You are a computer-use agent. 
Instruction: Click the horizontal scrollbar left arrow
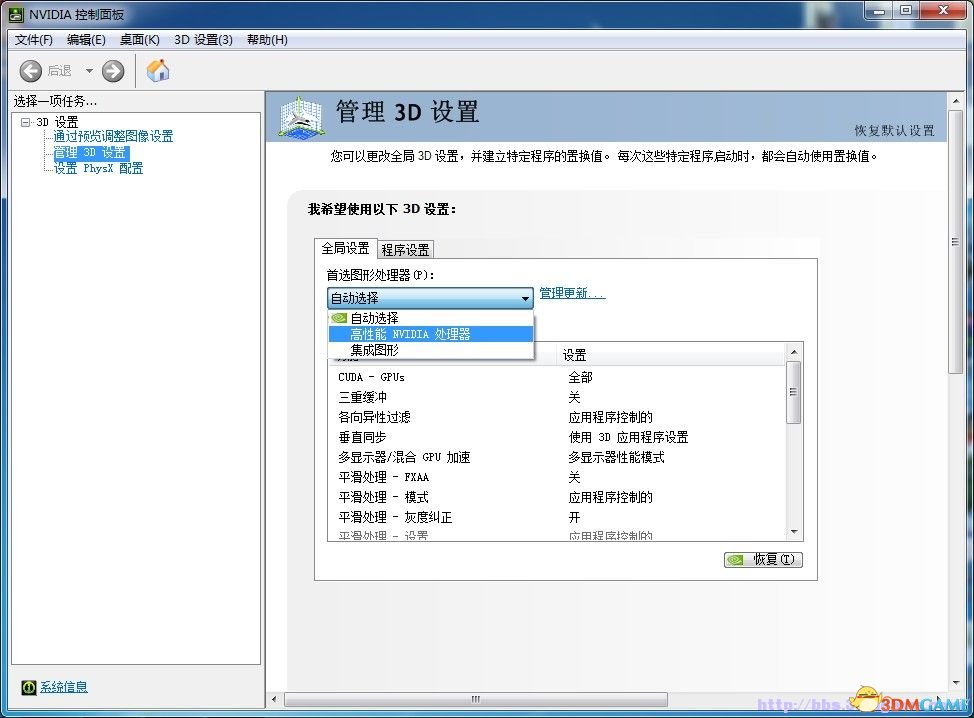click(x=274, y=699)
